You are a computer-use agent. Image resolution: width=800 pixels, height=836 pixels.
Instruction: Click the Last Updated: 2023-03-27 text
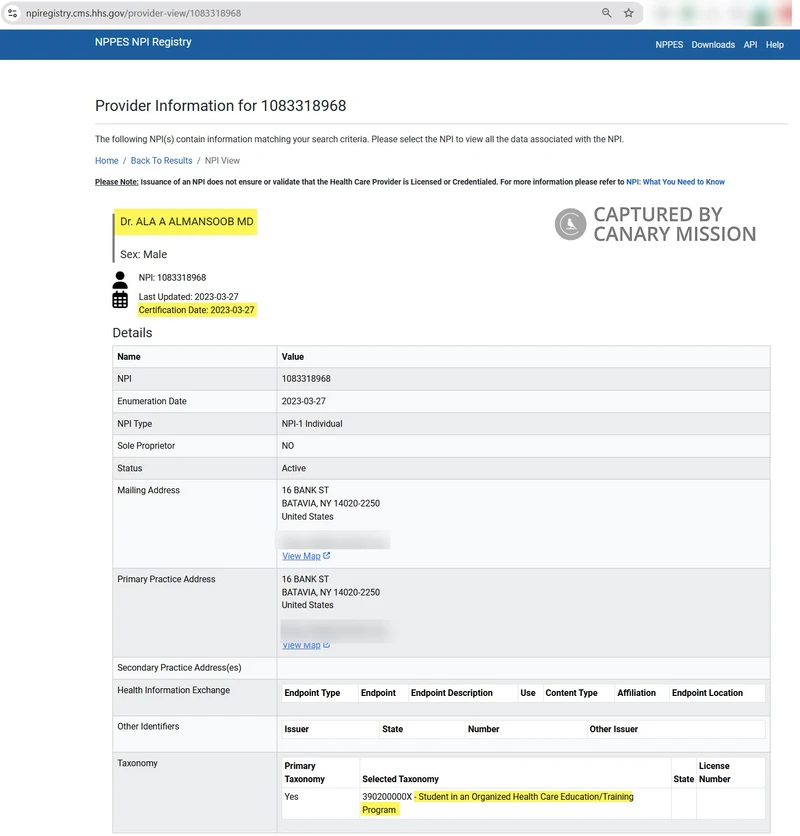click(x=188, y=296)
